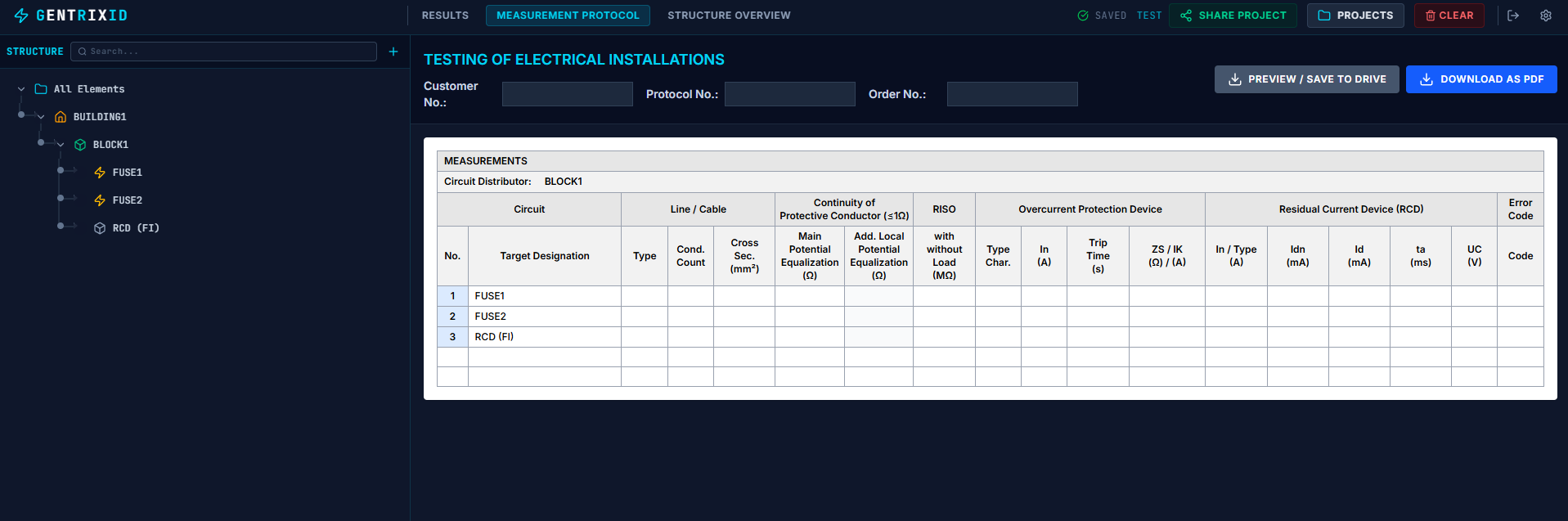Click the BLOCK1 green cube icon
Screen dimensions: 1568x521
pos(80,145)
